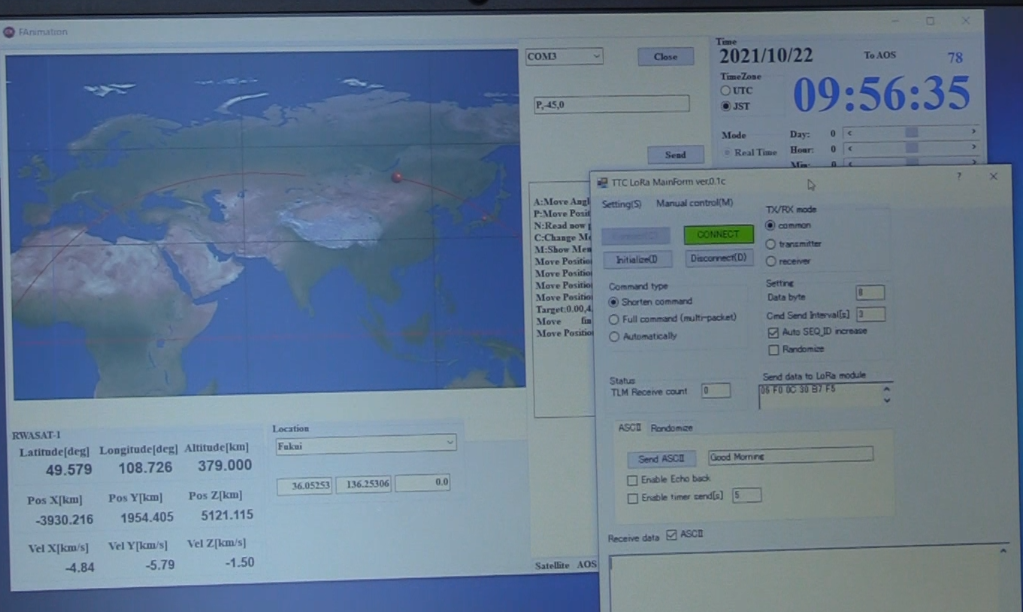Enable the Echo back checkbox
Screen dimensions: 1023x612
(x=632, y=480)
